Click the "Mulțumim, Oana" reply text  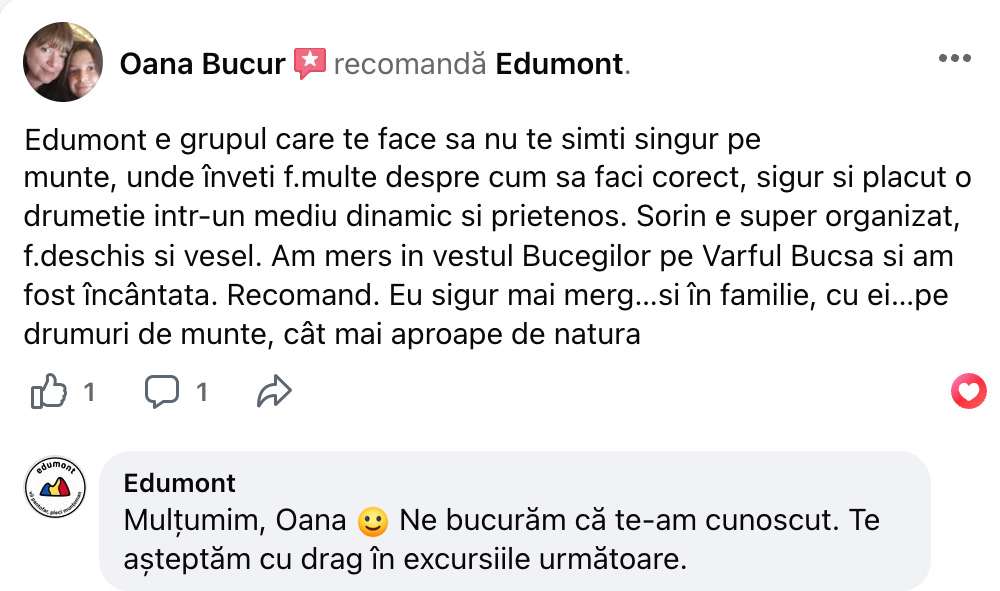point(236,521)
